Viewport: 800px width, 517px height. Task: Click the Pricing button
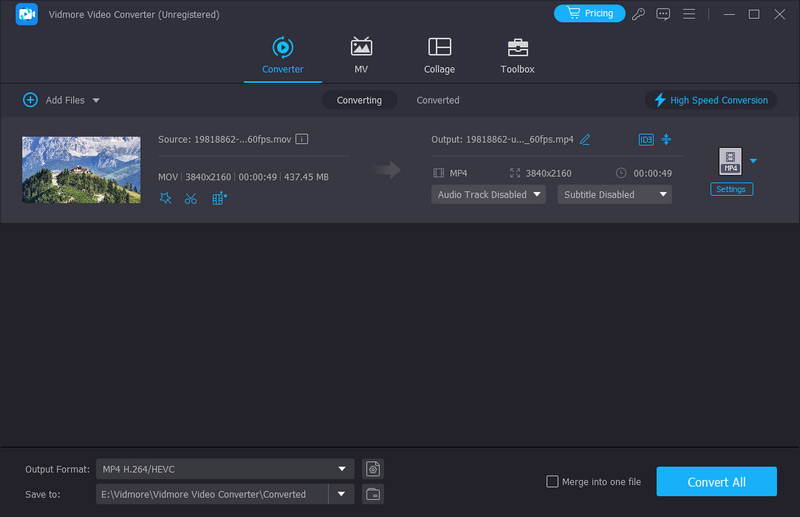click(589, 14)
